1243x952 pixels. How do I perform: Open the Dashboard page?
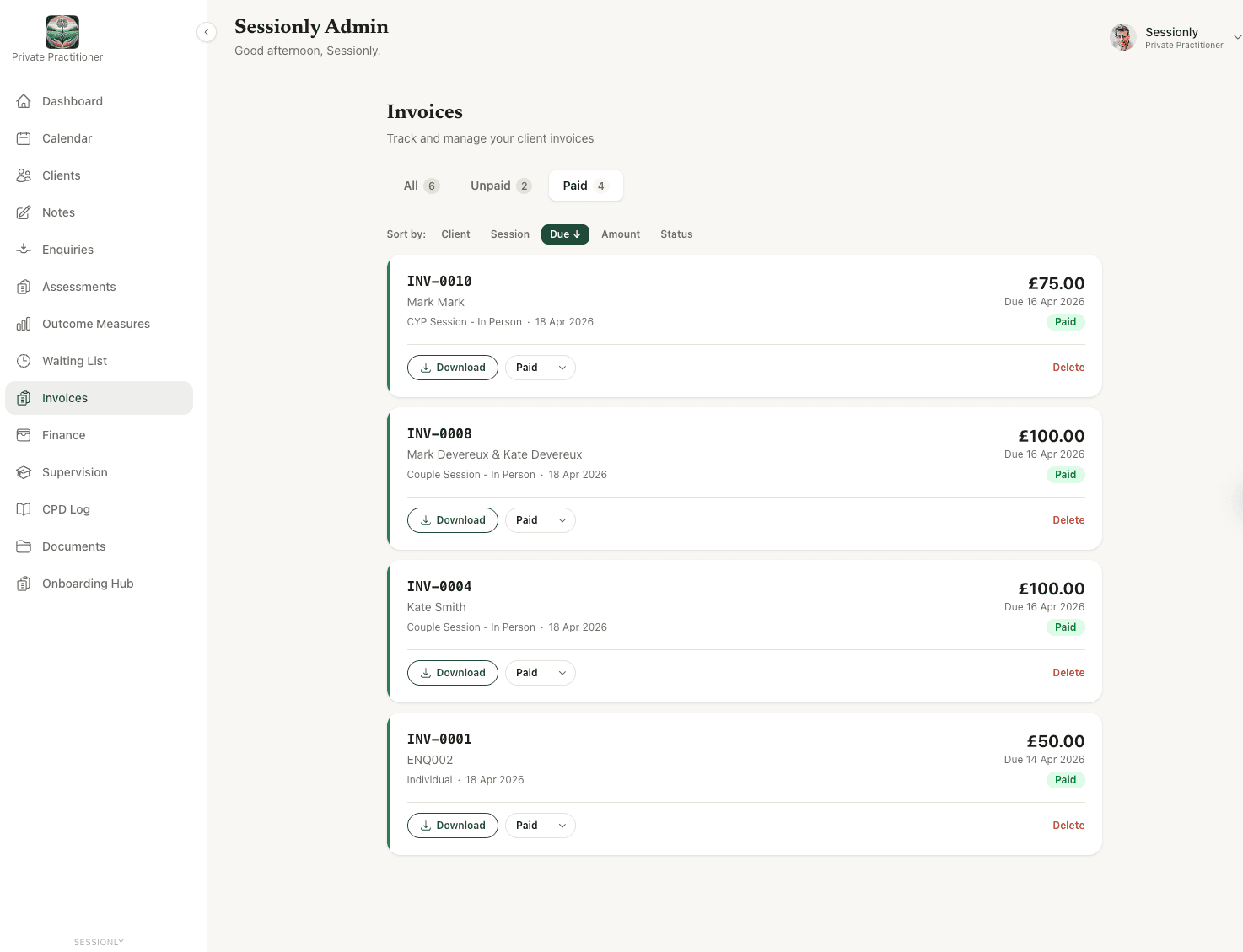(100, 101)
